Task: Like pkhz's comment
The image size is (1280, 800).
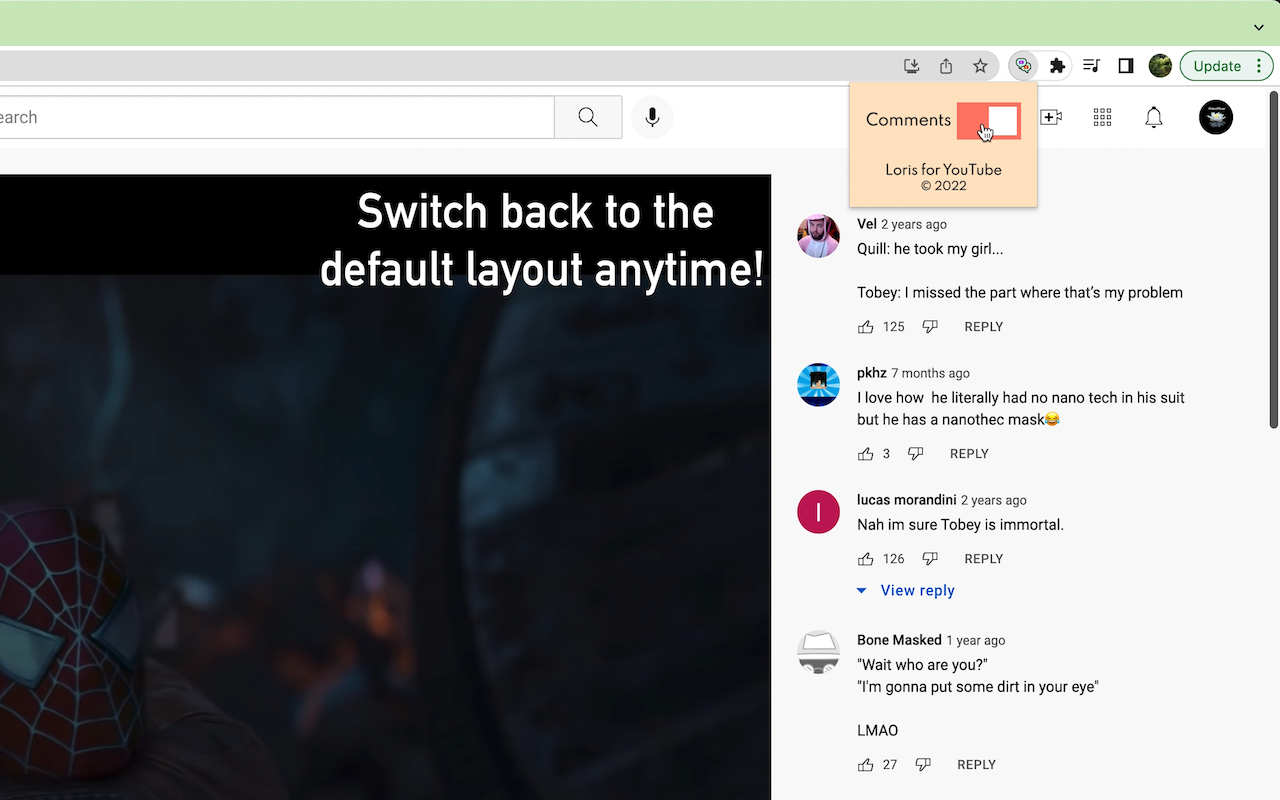Action: [x=866, y=454]
